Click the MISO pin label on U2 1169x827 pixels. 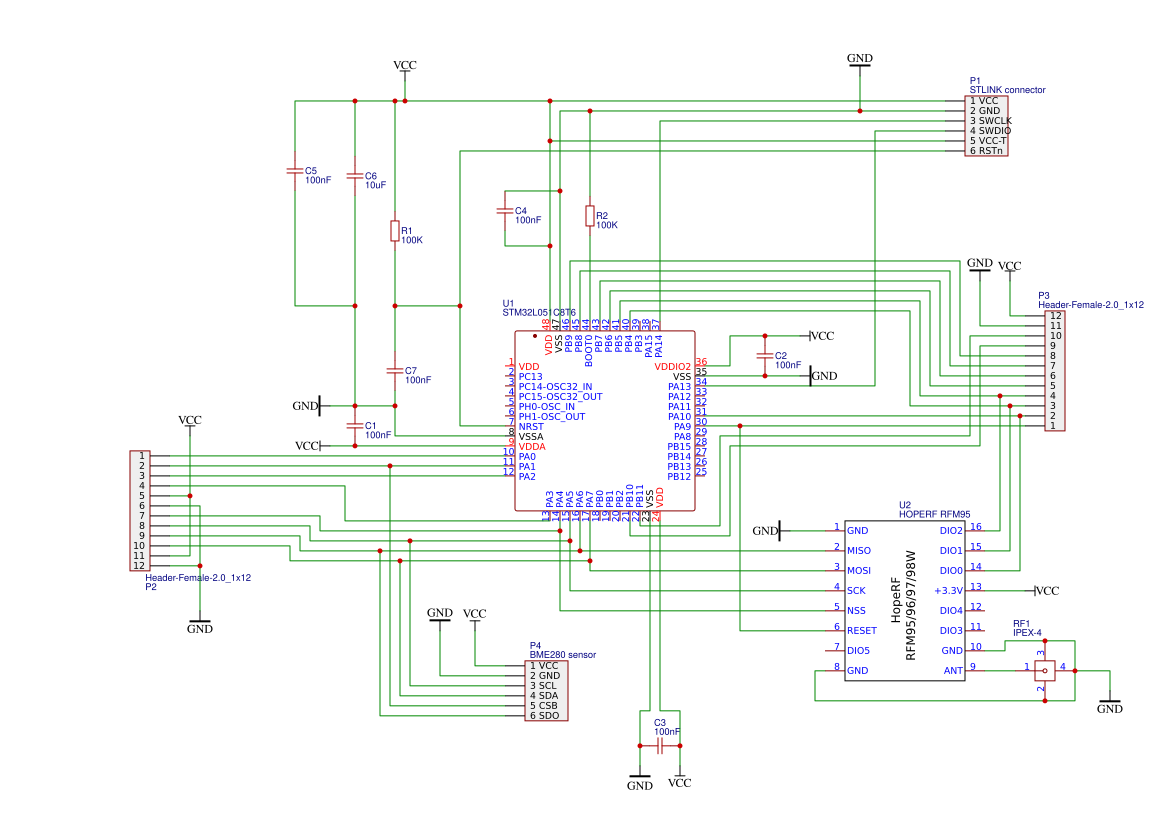(x=856, y=549)
